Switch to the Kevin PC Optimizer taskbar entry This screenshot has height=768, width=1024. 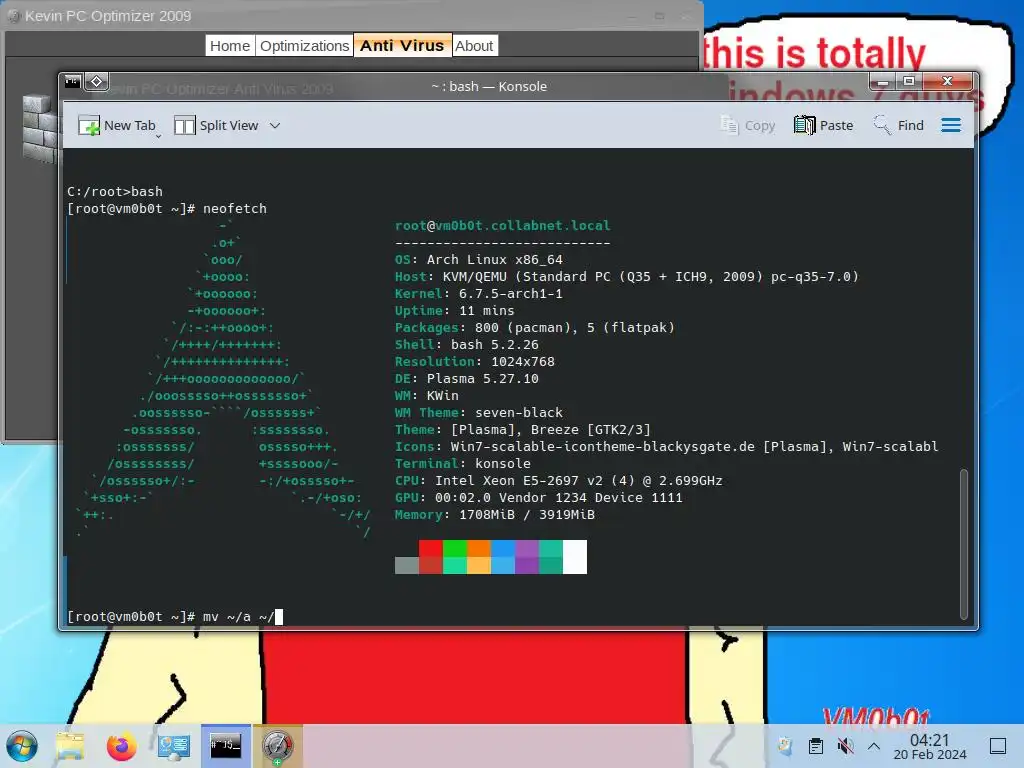(x=278, y=746)
